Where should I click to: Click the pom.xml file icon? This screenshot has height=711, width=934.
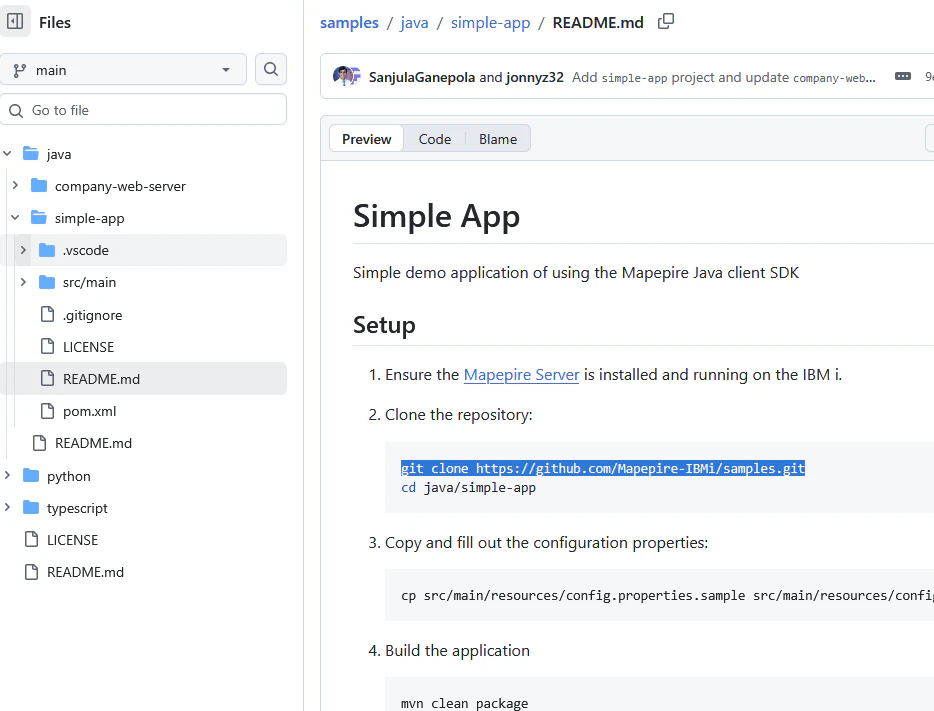click(x=47, y=411)
